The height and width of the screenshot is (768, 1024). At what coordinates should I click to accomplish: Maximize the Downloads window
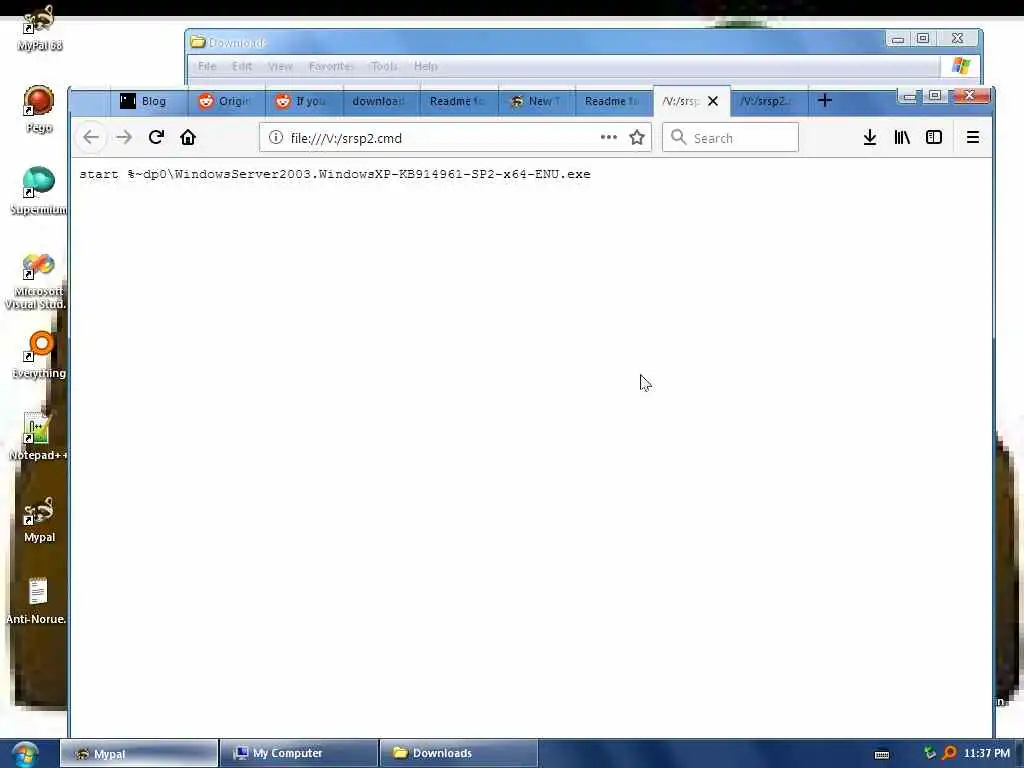tap(923, 39)
